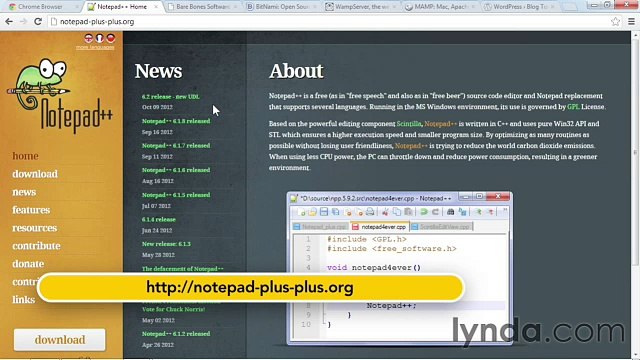
Task: Select the French flag language icon
Action: (x=100, y=38)
